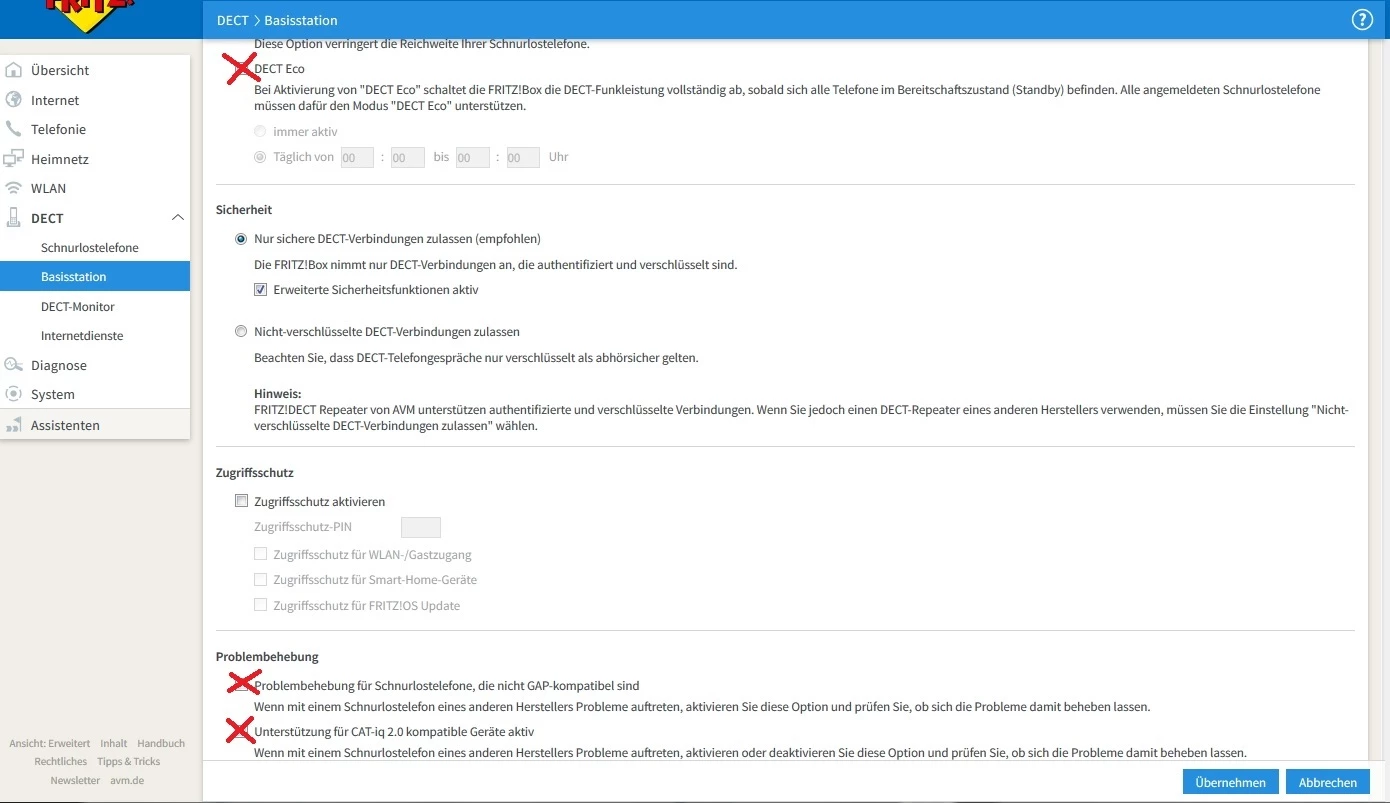Open the avm.de footer link
1390x803 pixels.
127,780
